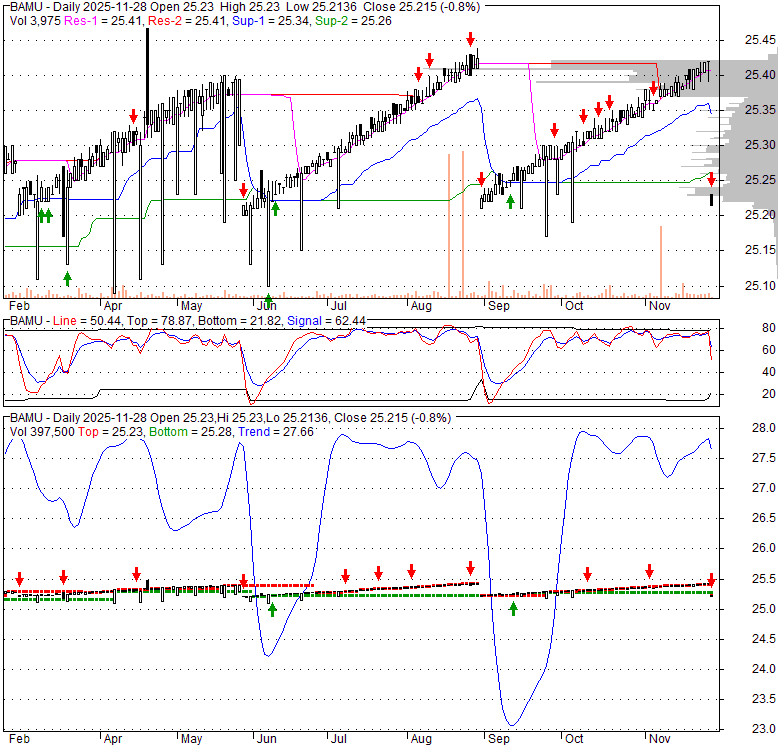Screen dimensions: 780x745
Task: Click the lone green arrow below February's price bars
Action: (67, 276)
